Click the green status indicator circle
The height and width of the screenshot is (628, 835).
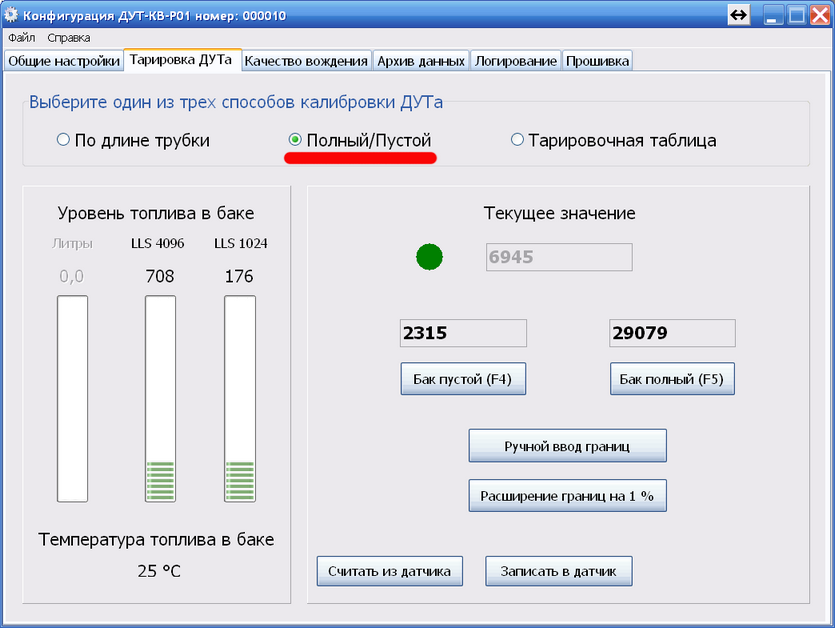(x=429, y=257)
